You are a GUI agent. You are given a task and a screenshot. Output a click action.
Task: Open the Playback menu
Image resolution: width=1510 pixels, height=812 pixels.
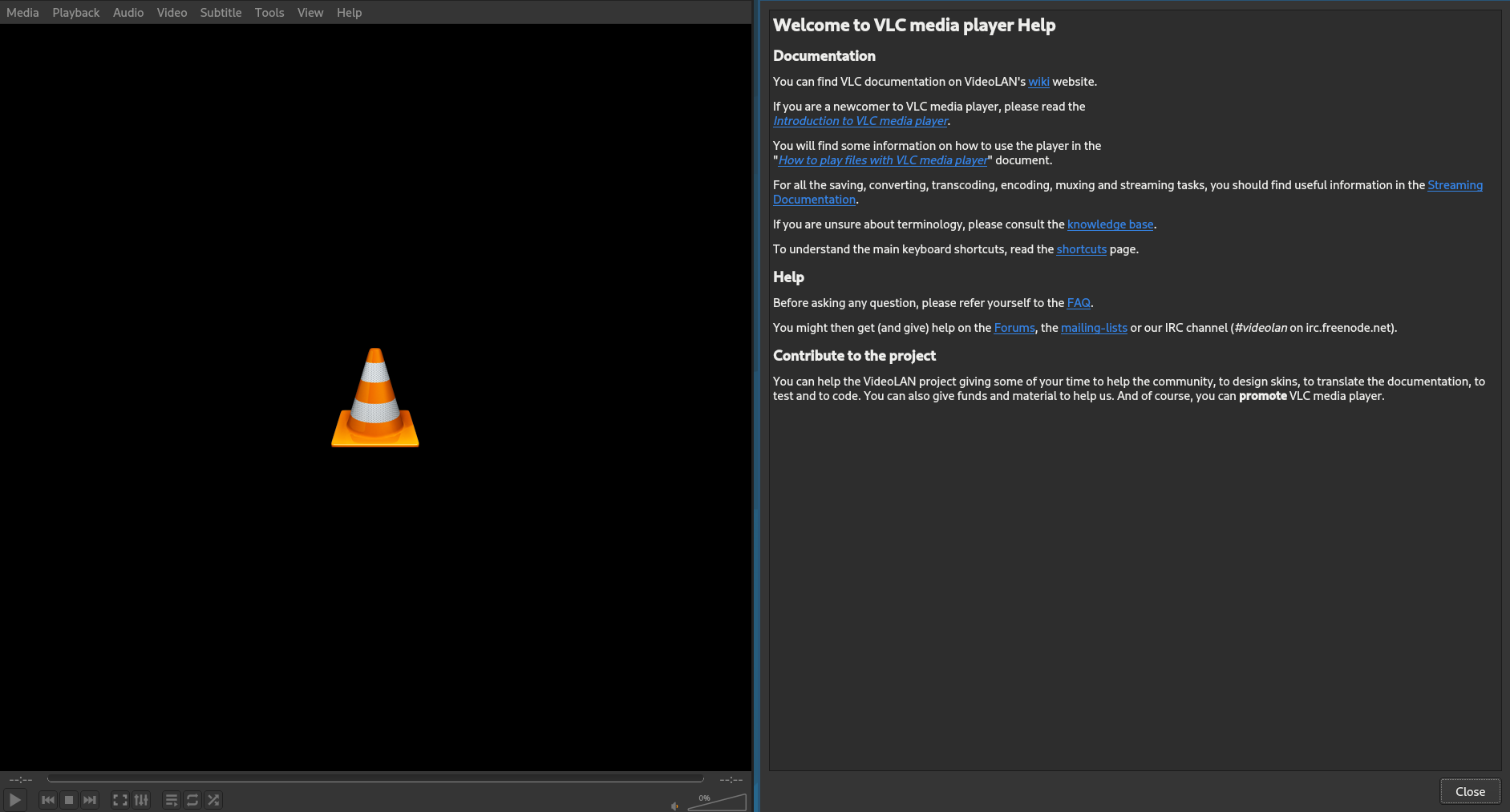point(76,13)
